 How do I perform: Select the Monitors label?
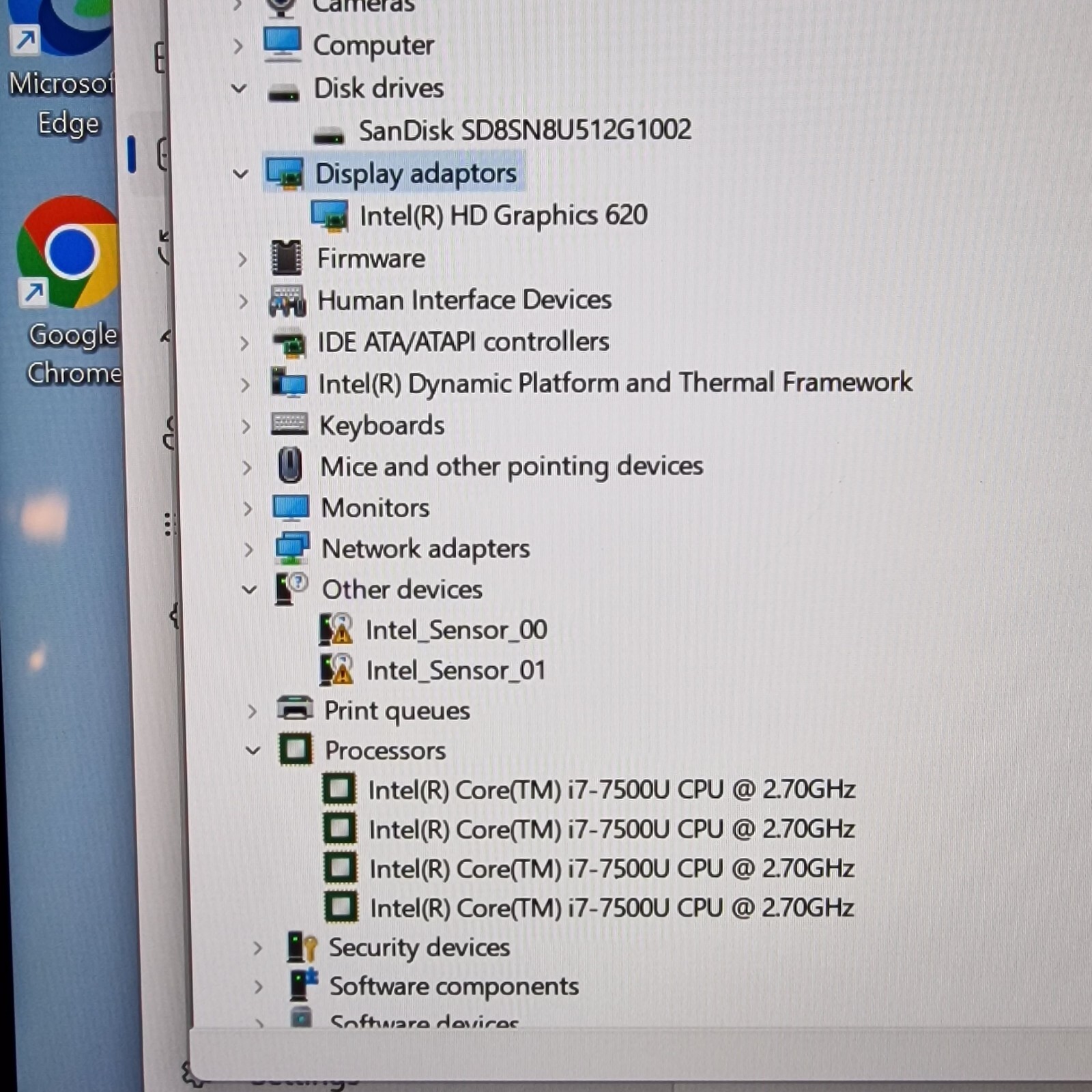(375, 508)
